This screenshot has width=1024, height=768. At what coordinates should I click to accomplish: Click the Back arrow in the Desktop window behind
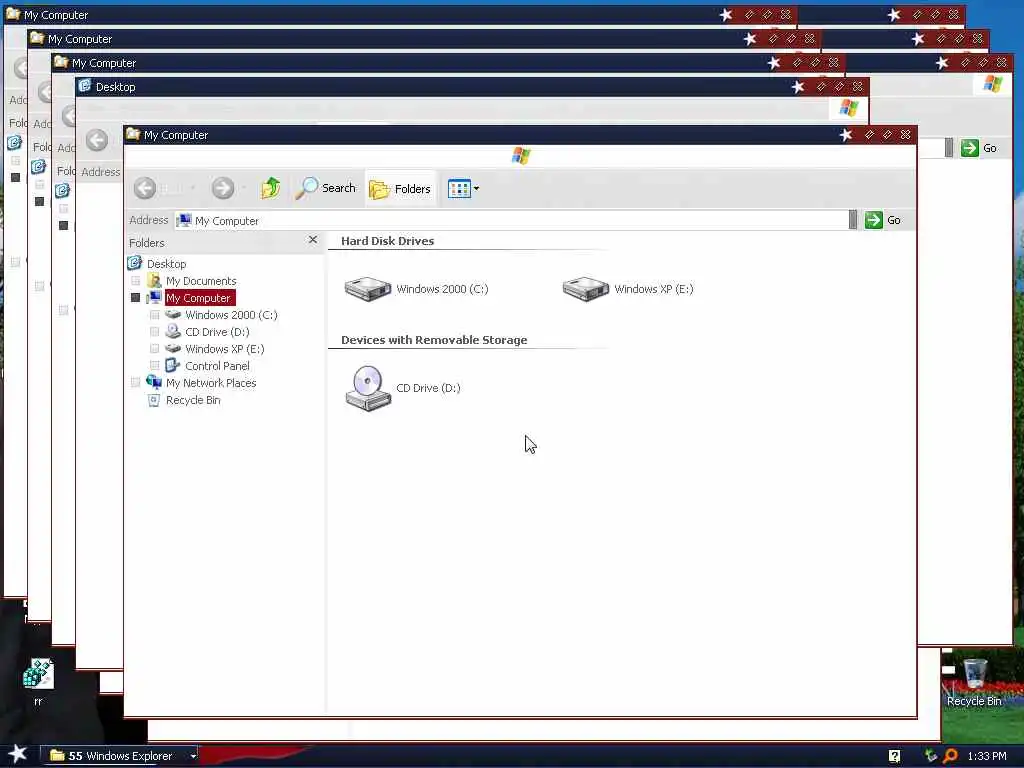pyautogui.click(x=97, y=140)
